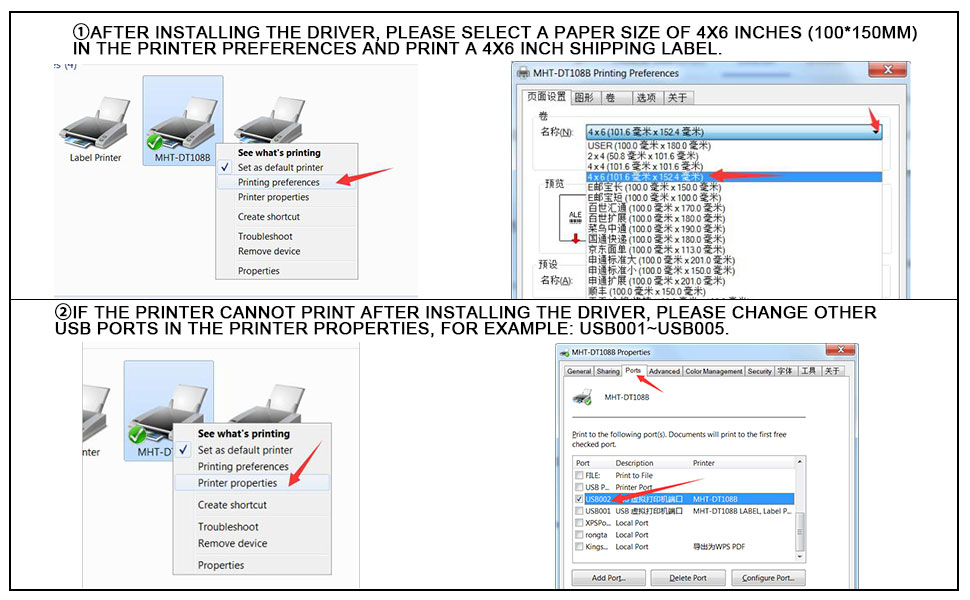Click the highlighted Printing preferences menu entry

tap(278, 182)
